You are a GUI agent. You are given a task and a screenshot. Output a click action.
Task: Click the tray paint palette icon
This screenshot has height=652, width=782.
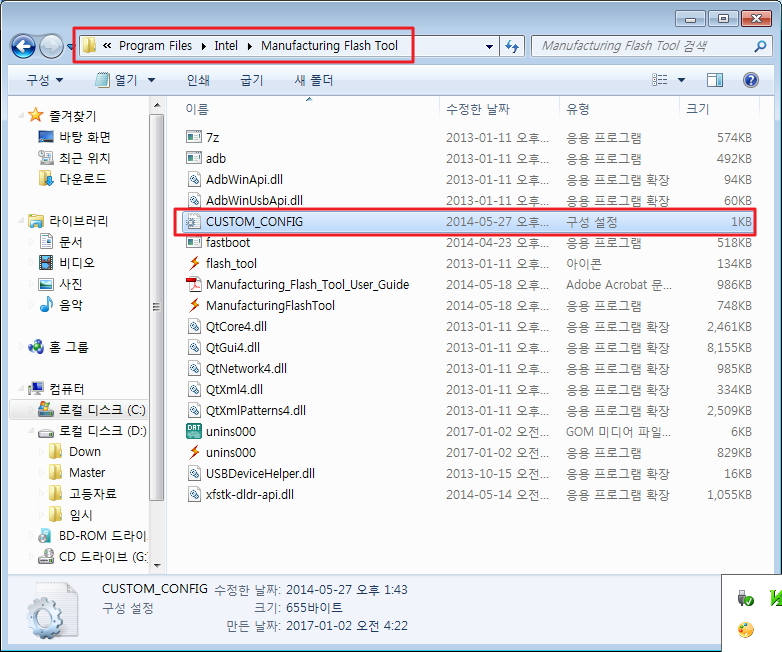[x=746, y=630]
